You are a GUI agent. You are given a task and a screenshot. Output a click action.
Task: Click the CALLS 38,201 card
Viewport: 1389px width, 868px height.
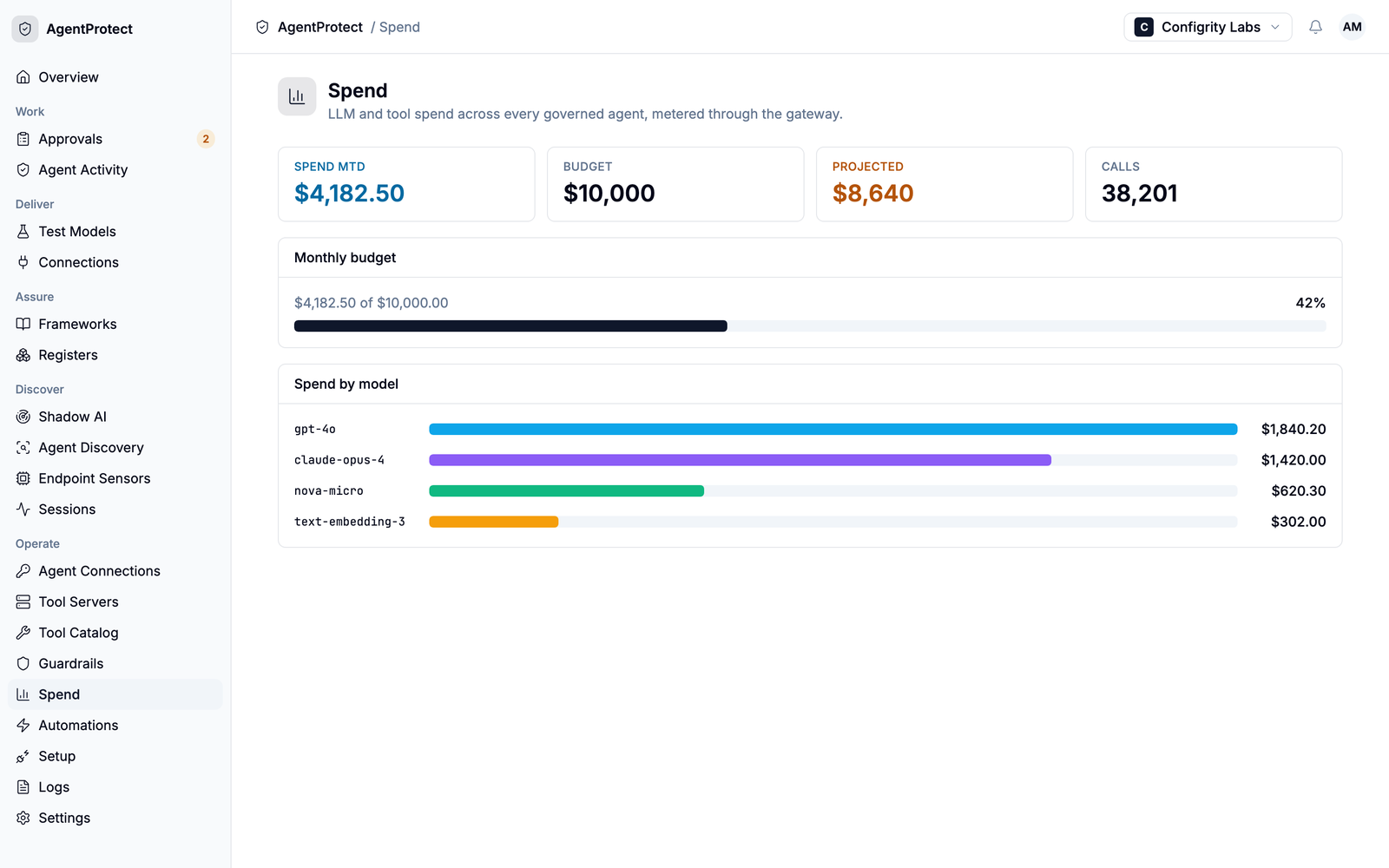pos(1214,184)
